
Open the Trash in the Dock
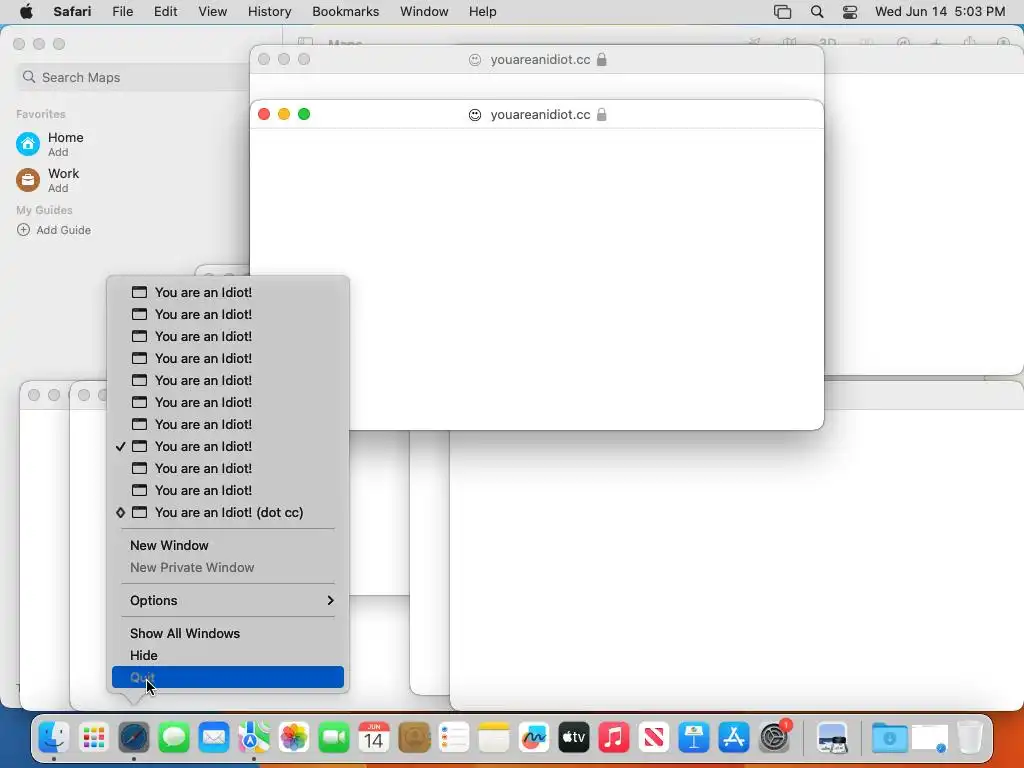click(970, 738)
